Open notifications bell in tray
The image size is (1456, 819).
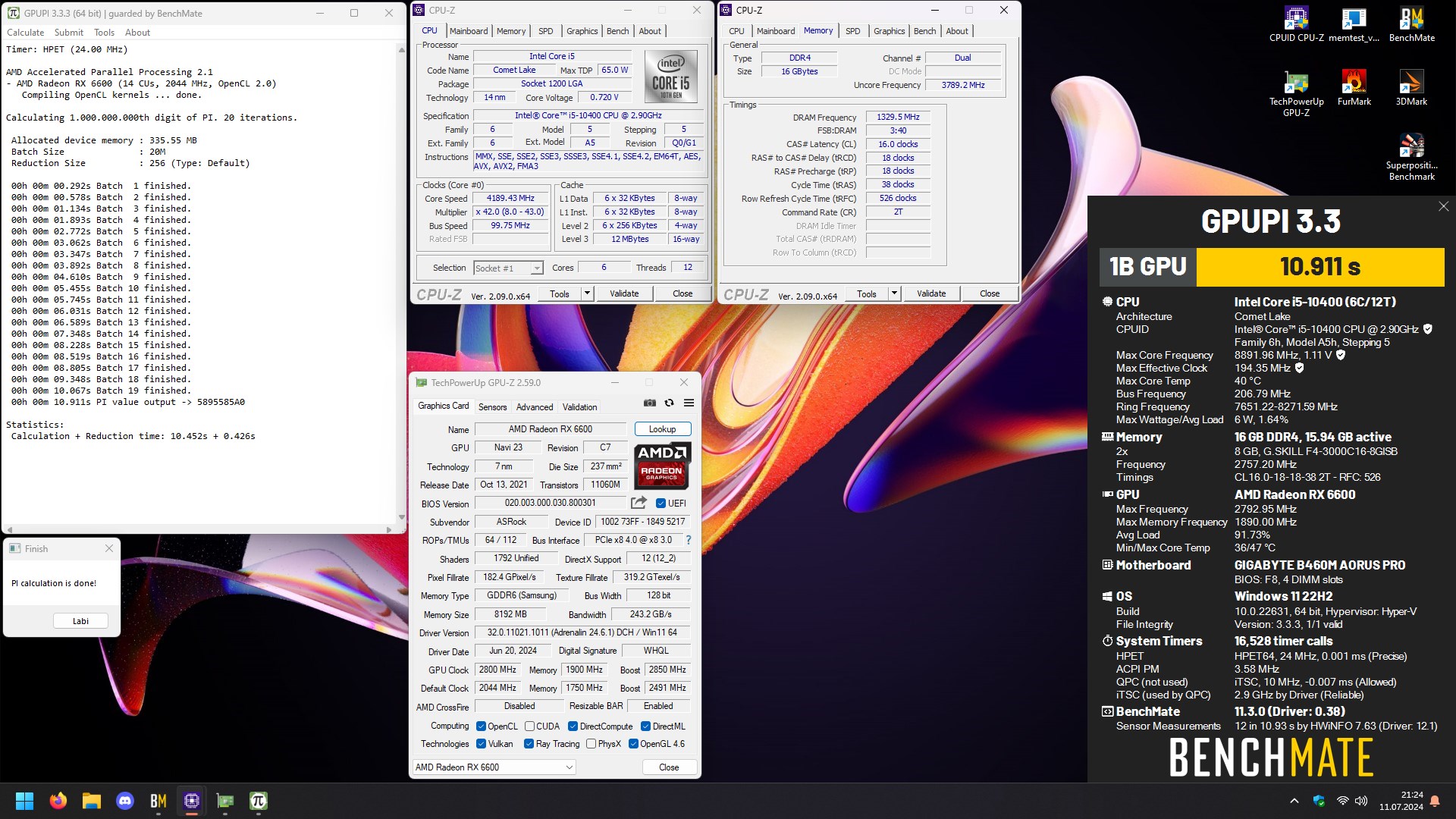pos(1435,801)
